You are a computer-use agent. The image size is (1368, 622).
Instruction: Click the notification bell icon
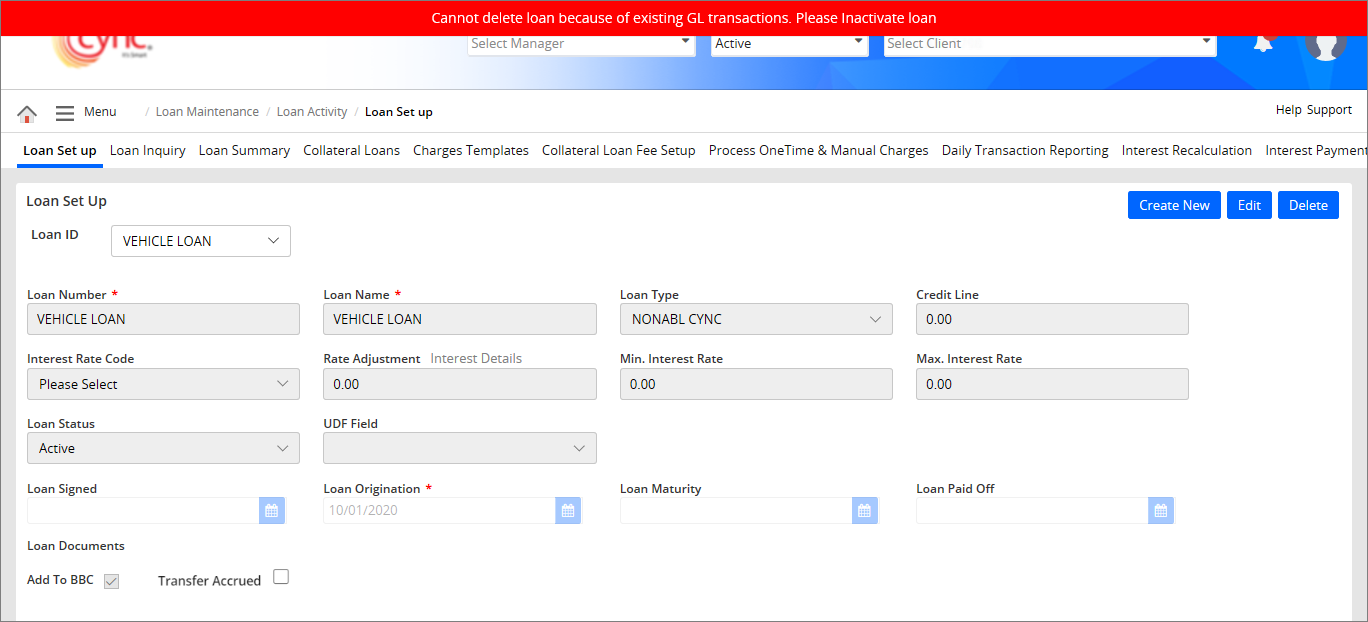pyautogui.click(x=1264, y=44)
